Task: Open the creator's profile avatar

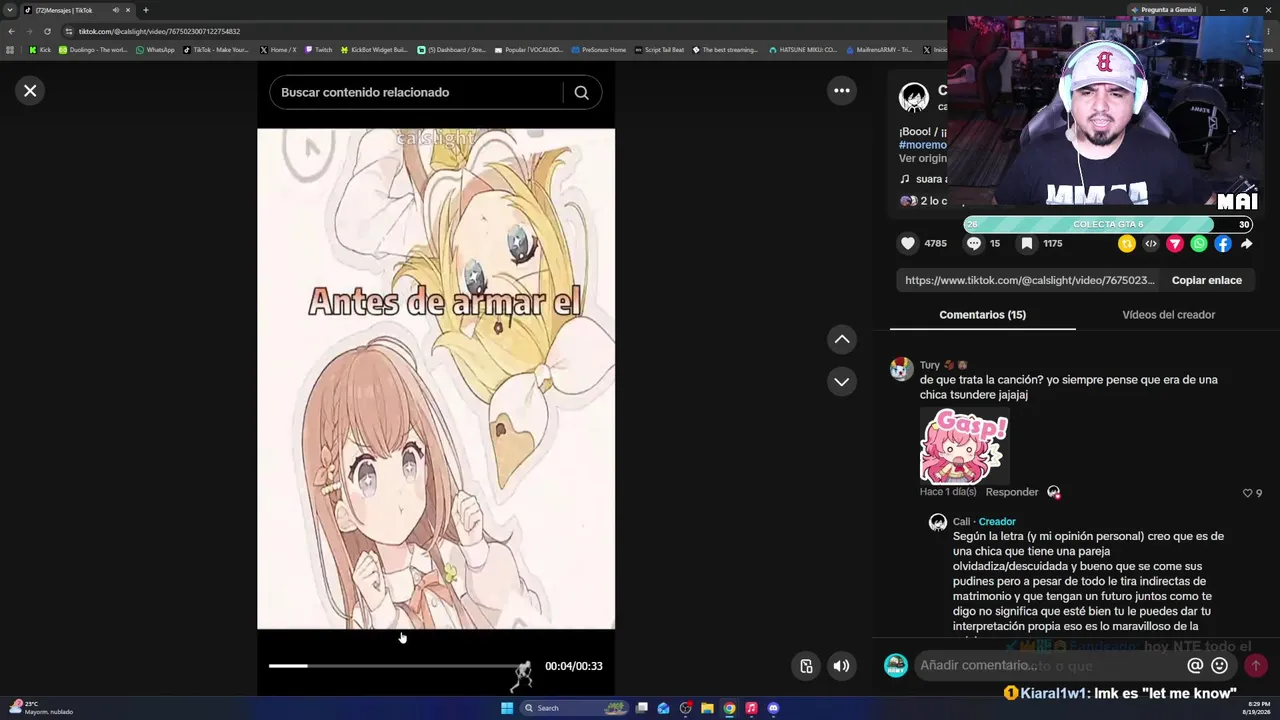Action: coord(914,97)
